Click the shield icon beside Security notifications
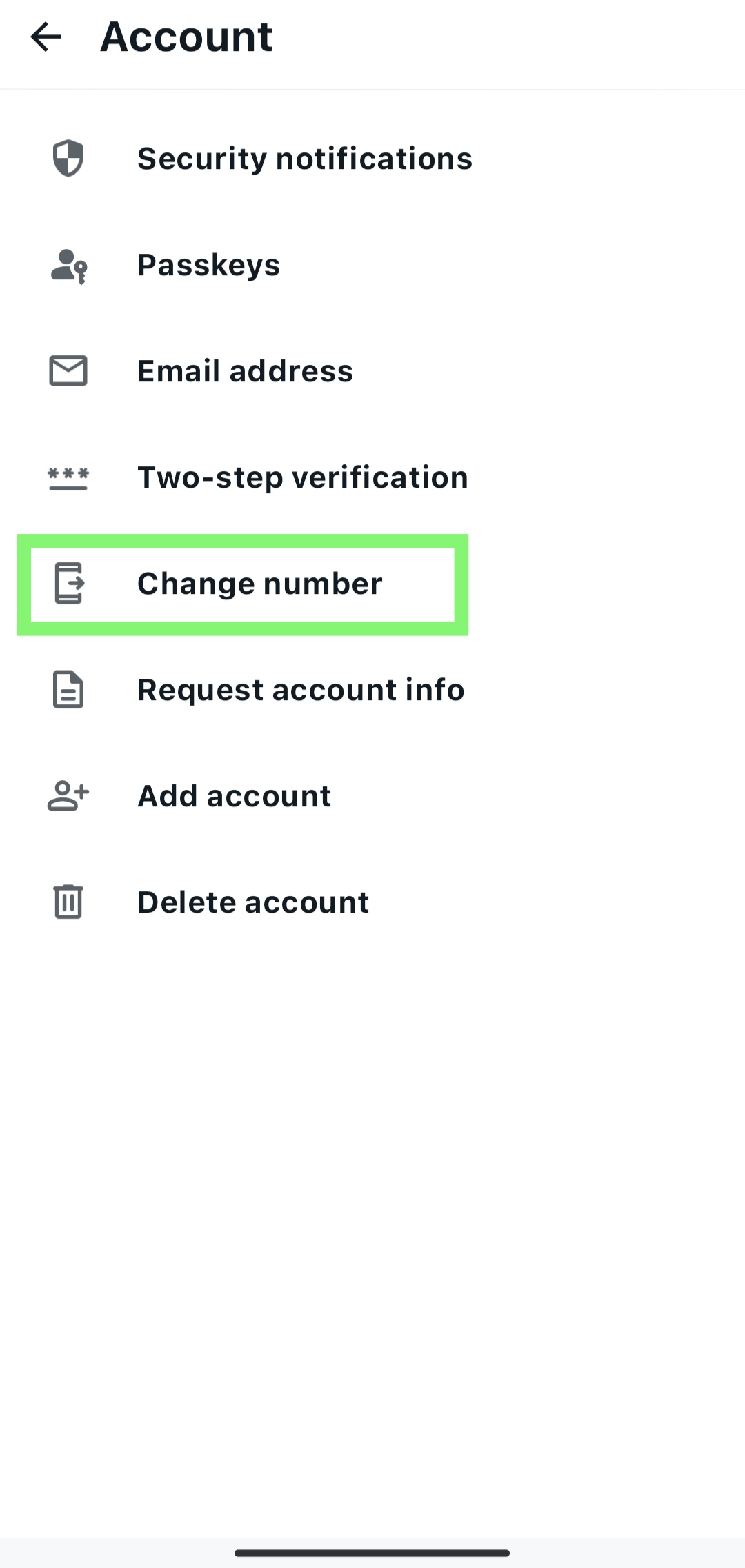This screenshot has width=745, height=1568. coord(68,159)
